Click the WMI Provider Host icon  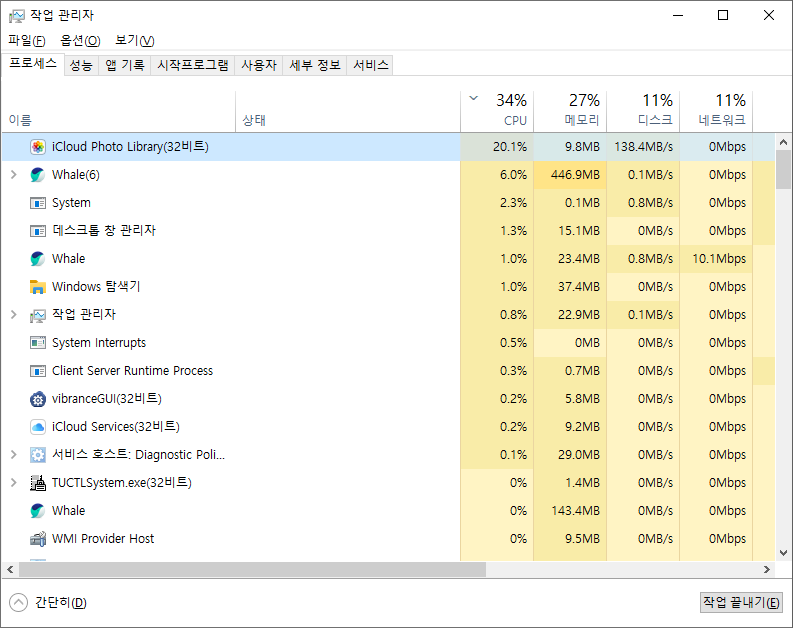[x=38, y=539]
